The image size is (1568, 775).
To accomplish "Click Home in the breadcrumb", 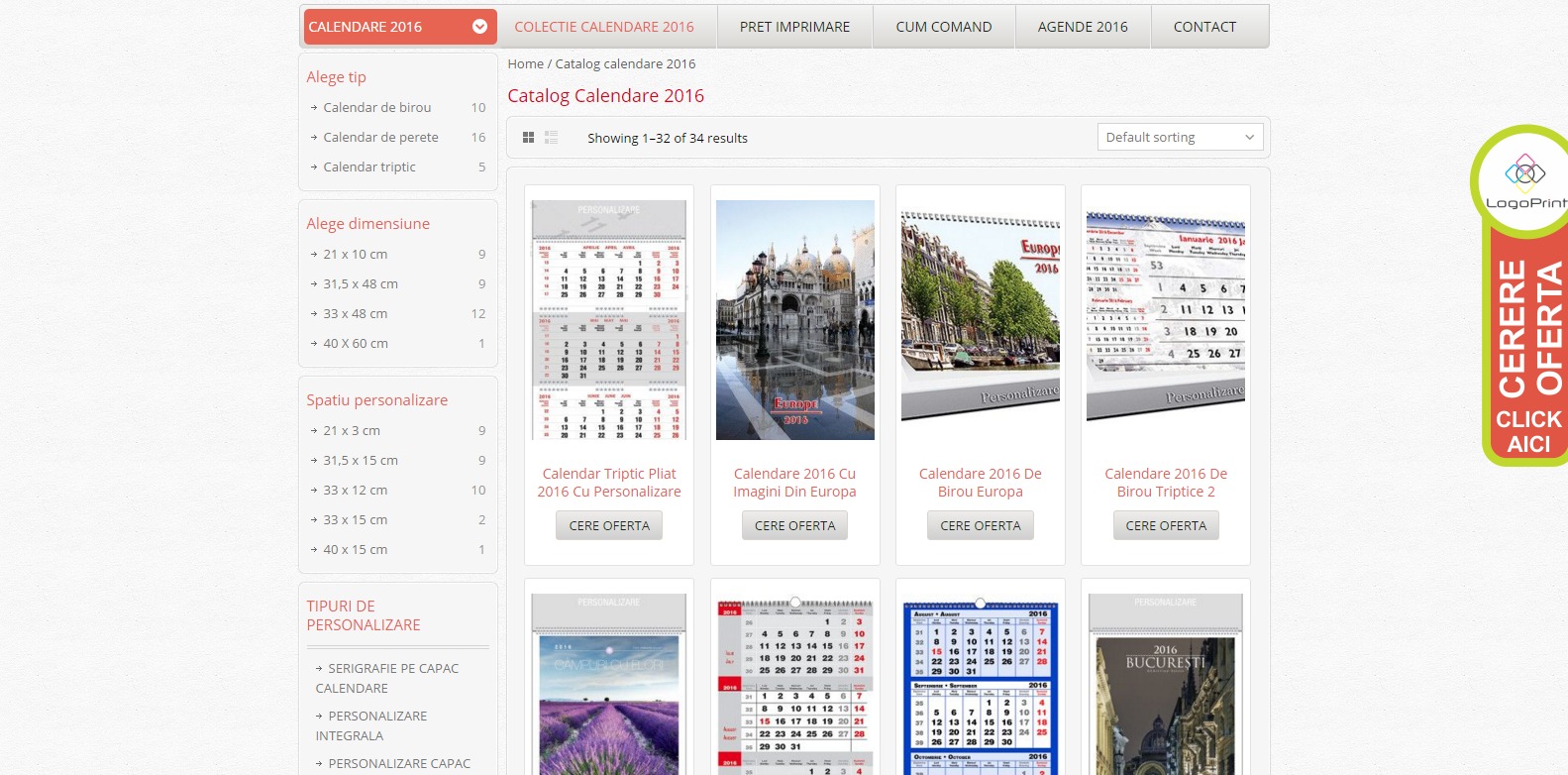I will tap(525, 63).
